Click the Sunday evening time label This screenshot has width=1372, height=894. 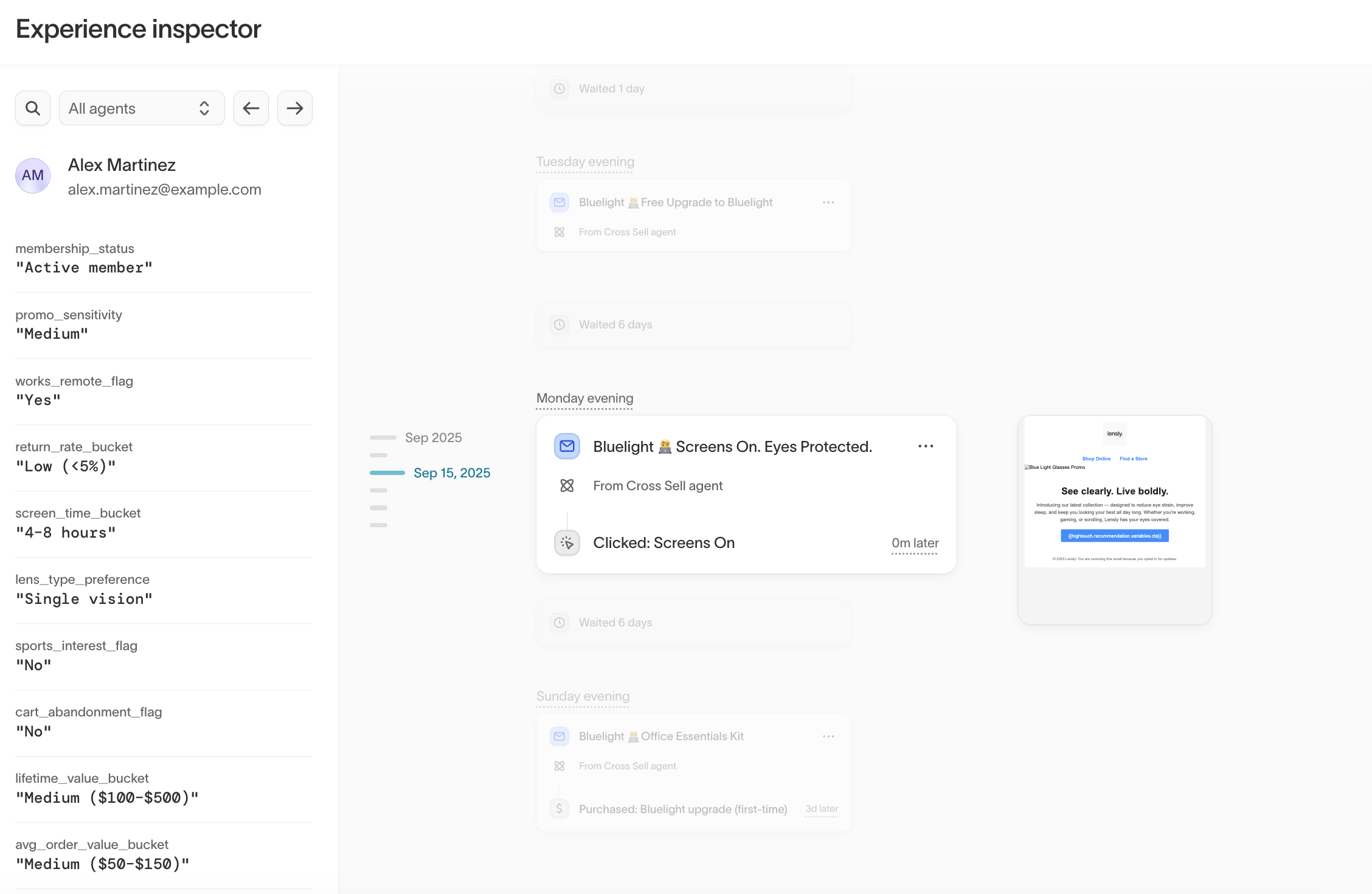[583, 696]
